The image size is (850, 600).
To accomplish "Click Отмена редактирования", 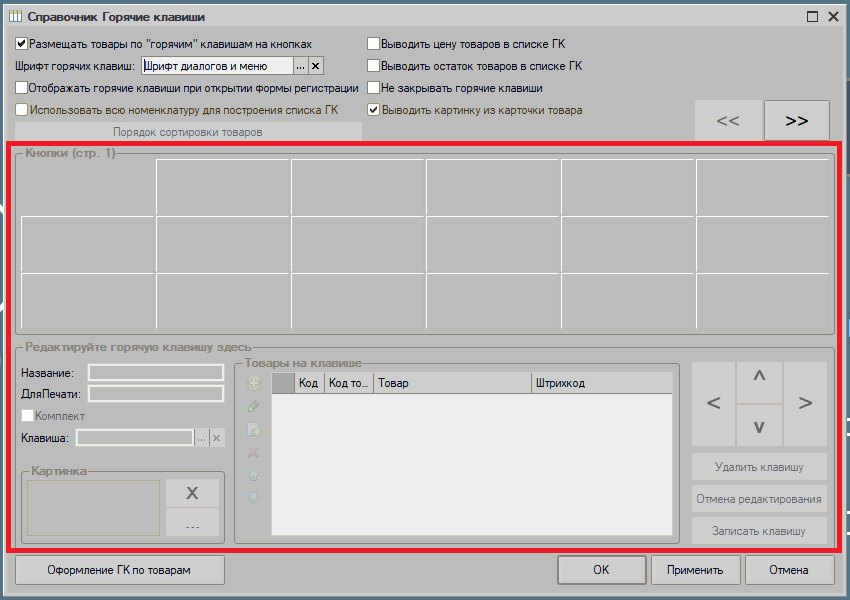I will point(759,499).
